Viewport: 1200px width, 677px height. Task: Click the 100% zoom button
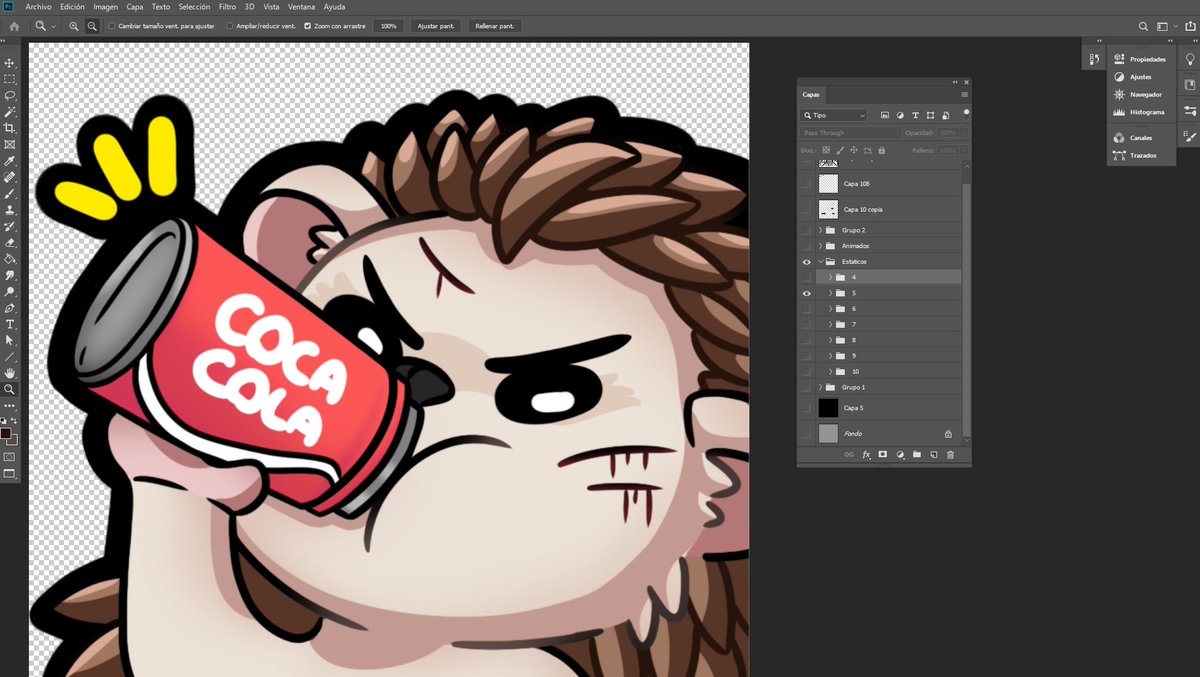[x=388, y=26]
